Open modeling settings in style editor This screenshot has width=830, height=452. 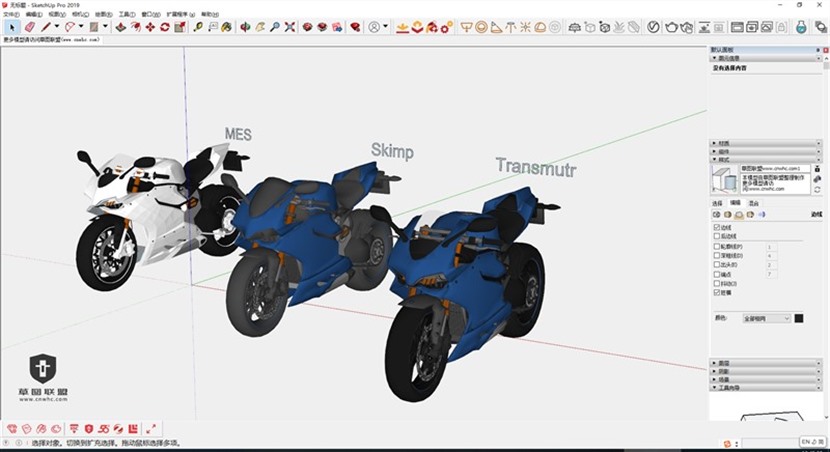click(761, 214)
